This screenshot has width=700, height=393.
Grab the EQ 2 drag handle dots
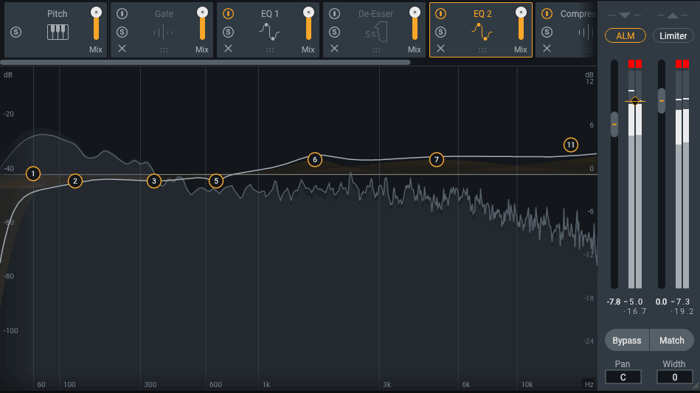[483, 50]
